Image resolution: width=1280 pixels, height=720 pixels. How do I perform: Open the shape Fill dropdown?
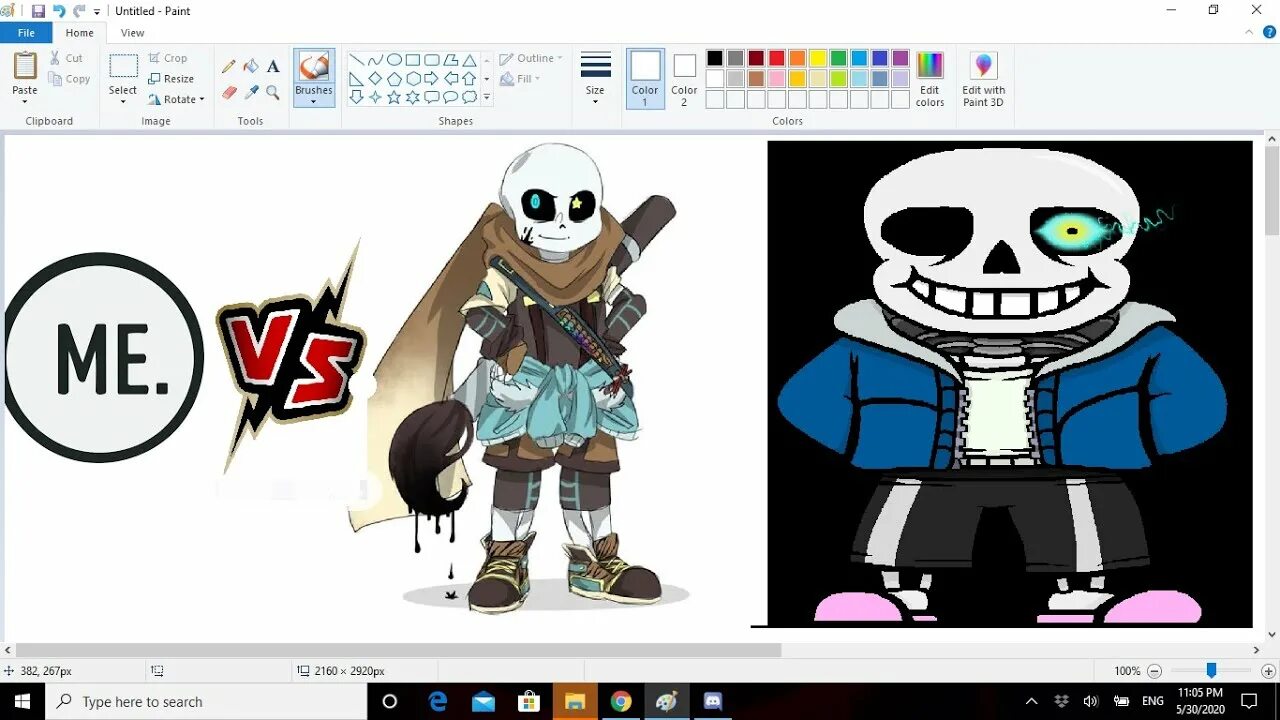520,79
